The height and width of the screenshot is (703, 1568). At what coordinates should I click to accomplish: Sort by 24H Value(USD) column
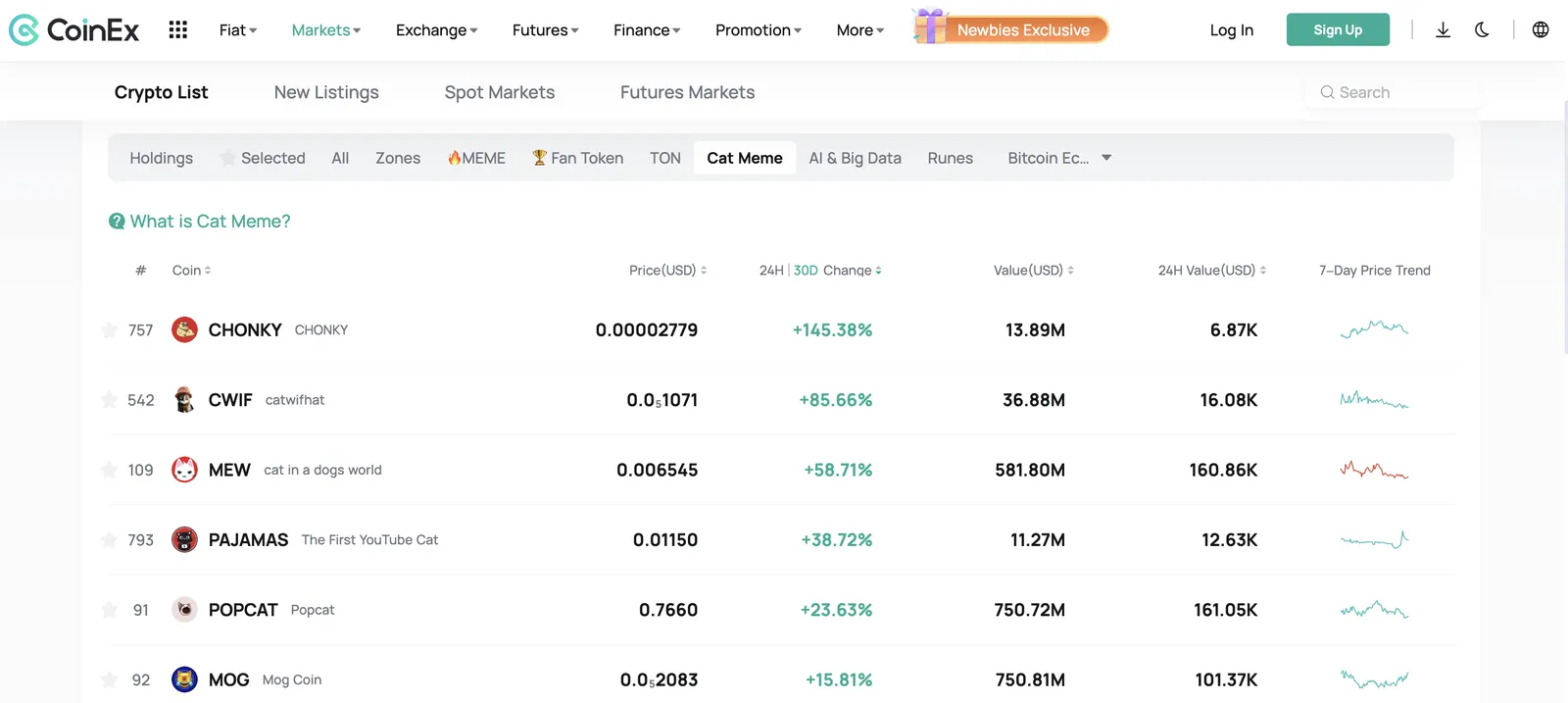(x=1212, y=271)
